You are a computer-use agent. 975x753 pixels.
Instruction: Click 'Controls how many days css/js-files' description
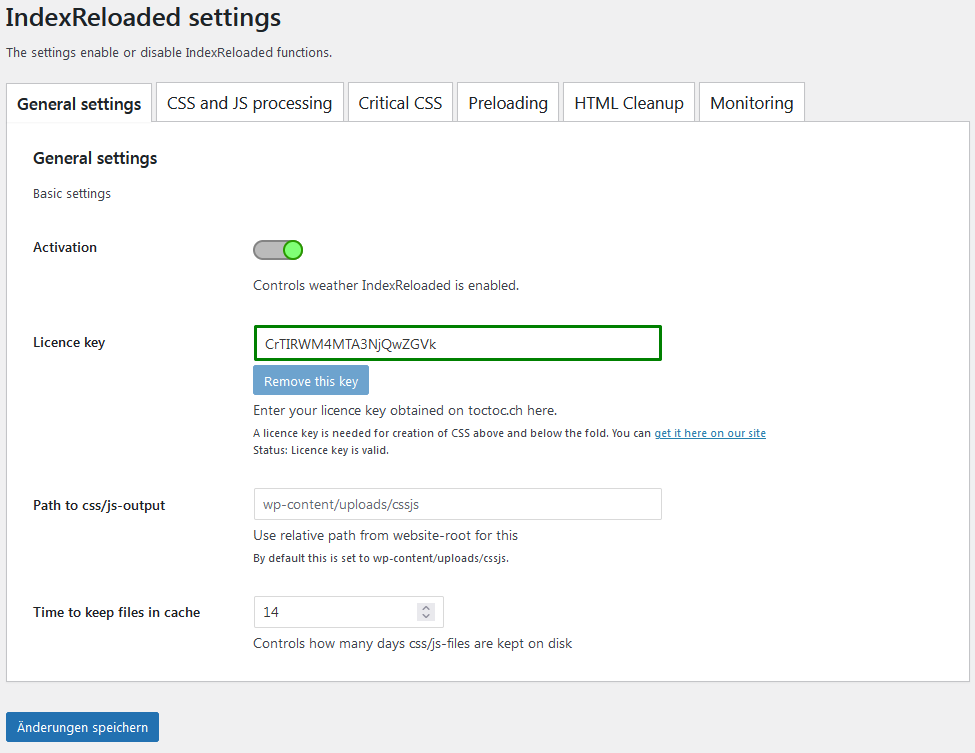coord(412,644)
